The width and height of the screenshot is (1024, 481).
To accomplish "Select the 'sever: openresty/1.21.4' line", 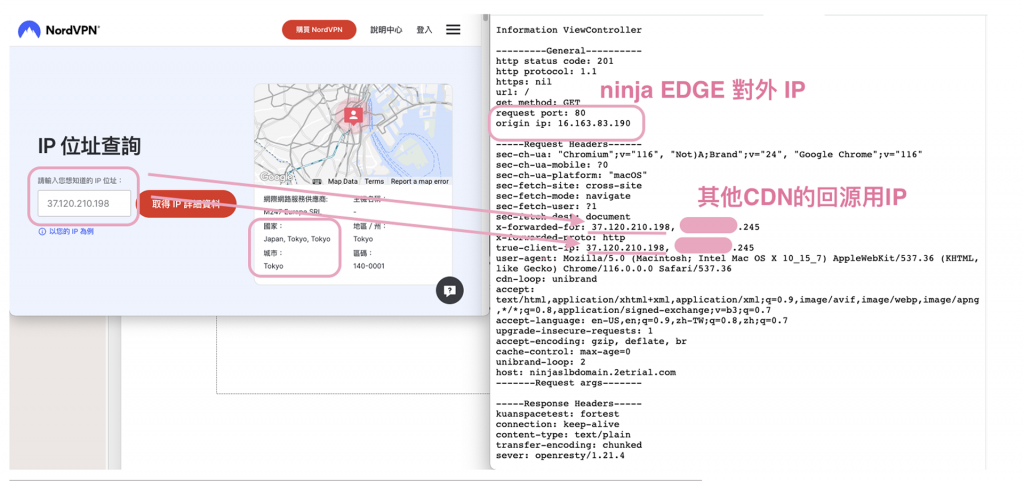I will (560, 456).
